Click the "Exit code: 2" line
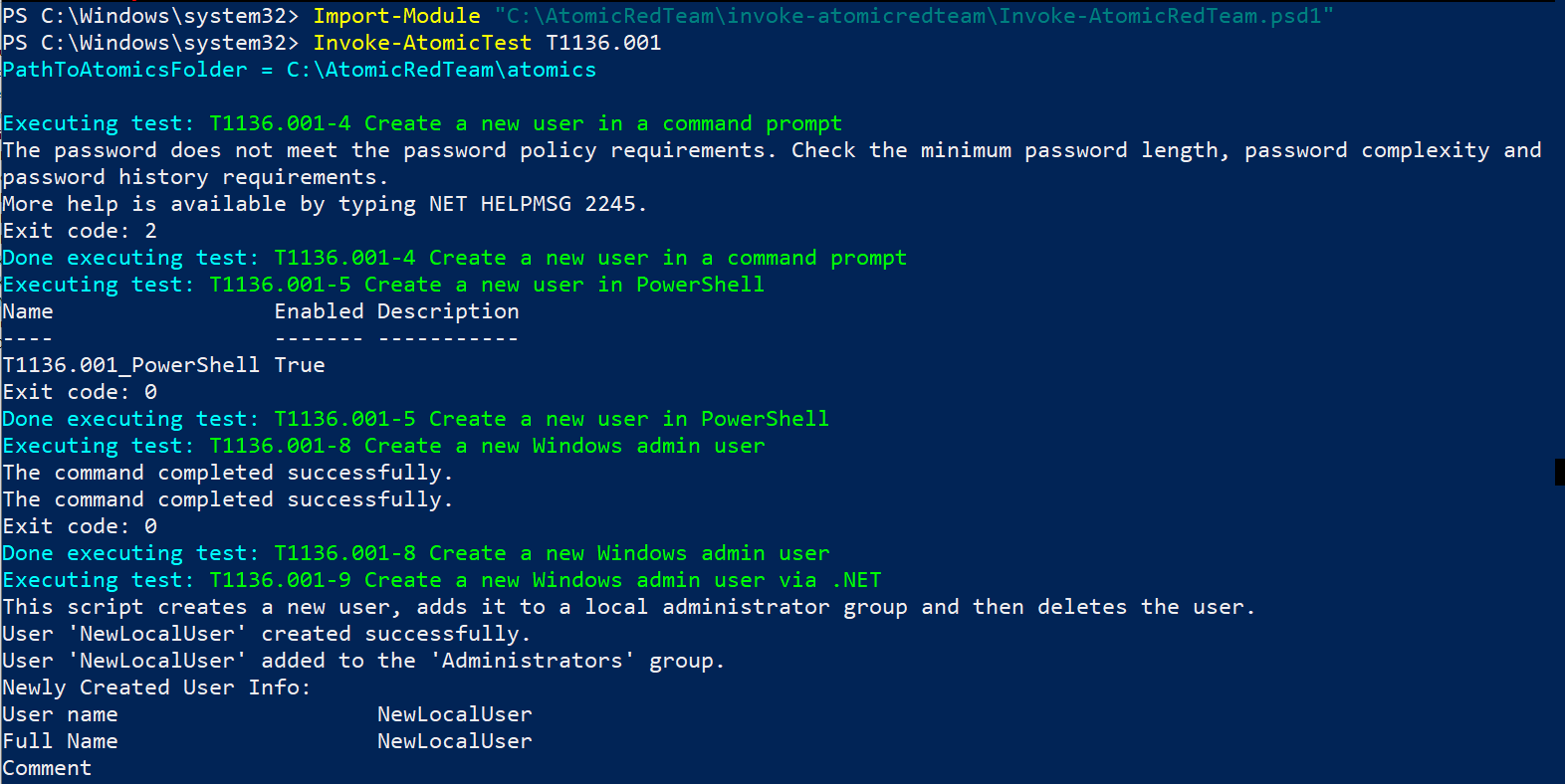This screenshot has width=1566, height=784. [80, 231]
